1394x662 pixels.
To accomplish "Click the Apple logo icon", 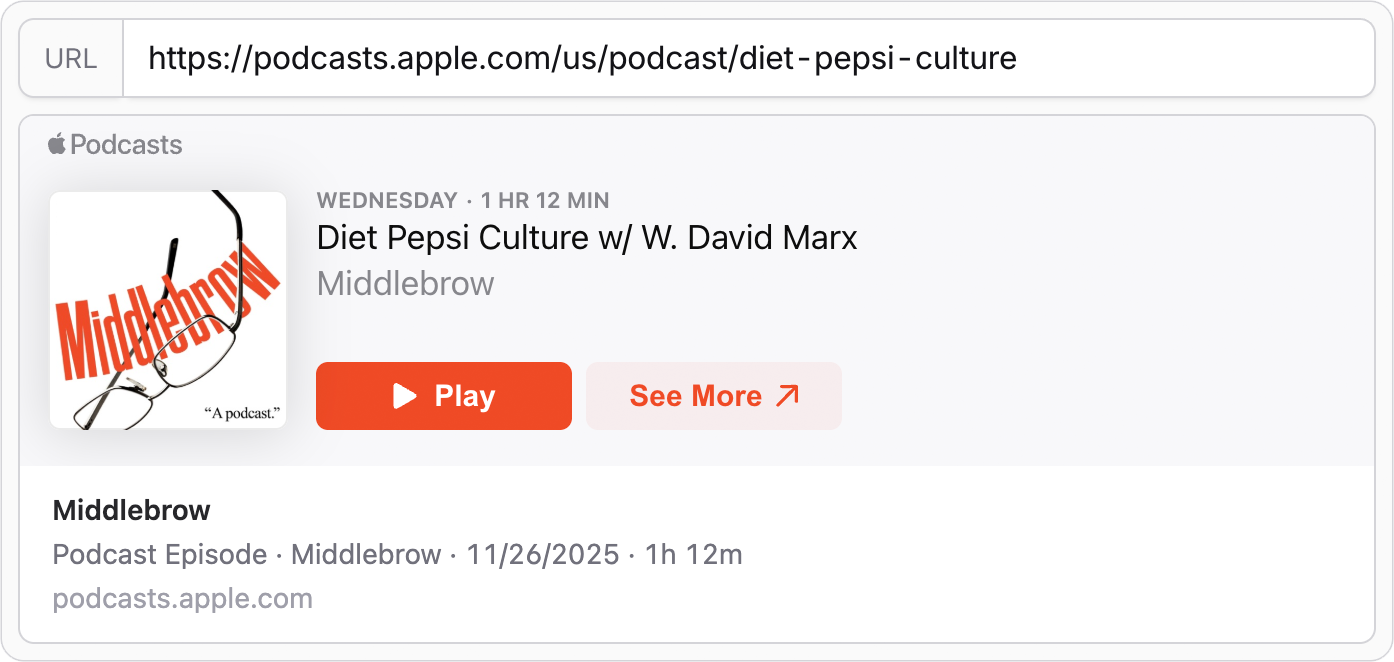I will (x=57, y=144).
